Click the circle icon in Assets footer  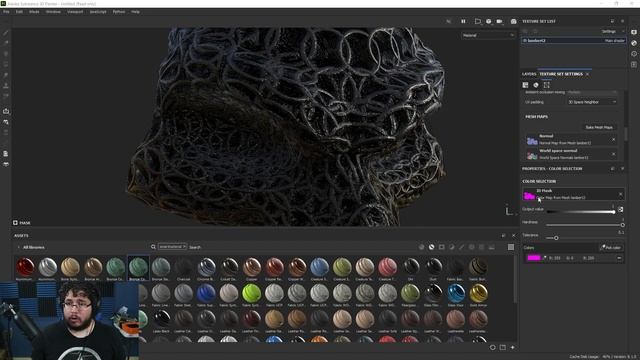coord(493,347)
